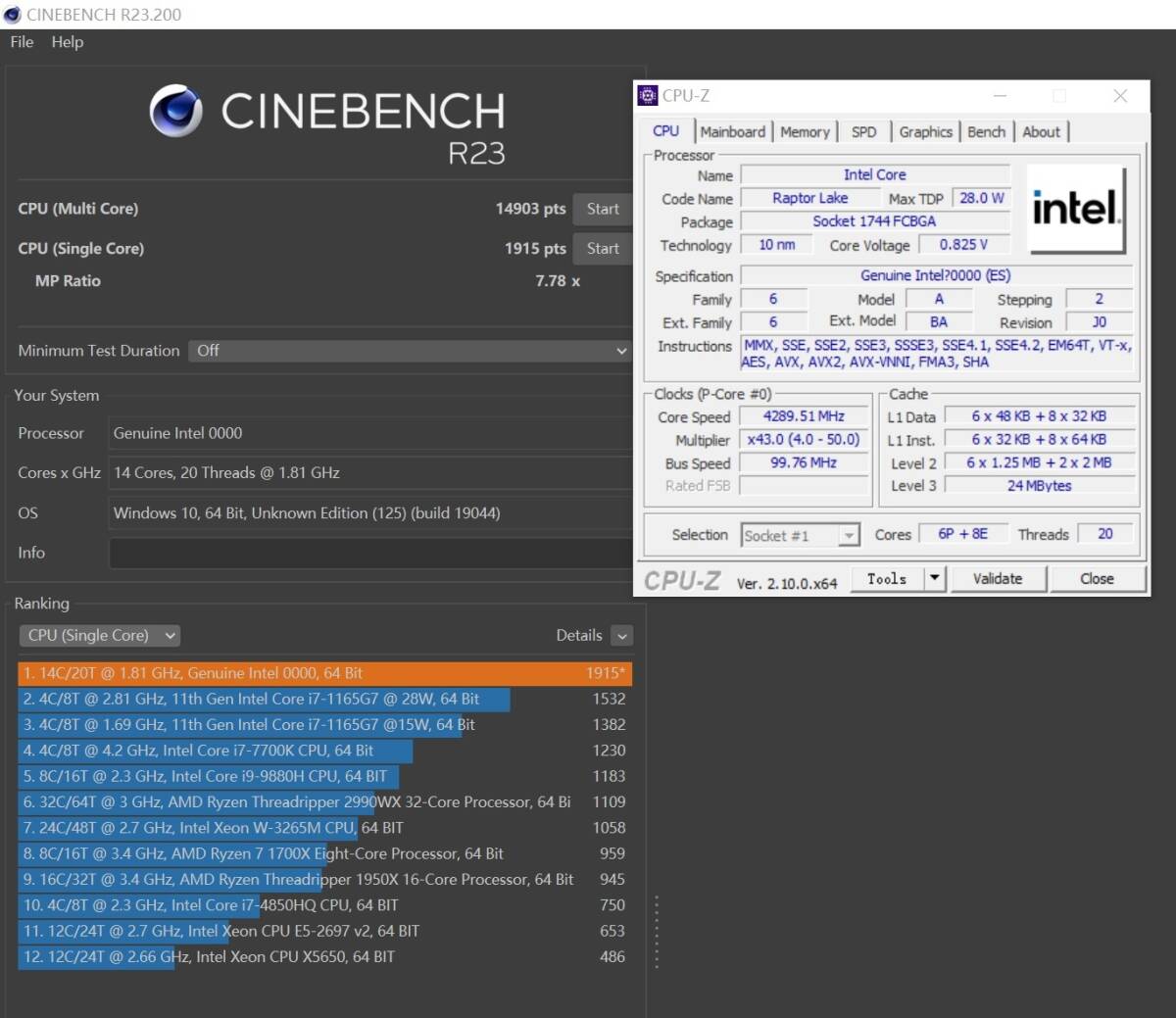Click the Multi Core score 14903 pts
1176x1018 pixels.
(x=530, y=209)
